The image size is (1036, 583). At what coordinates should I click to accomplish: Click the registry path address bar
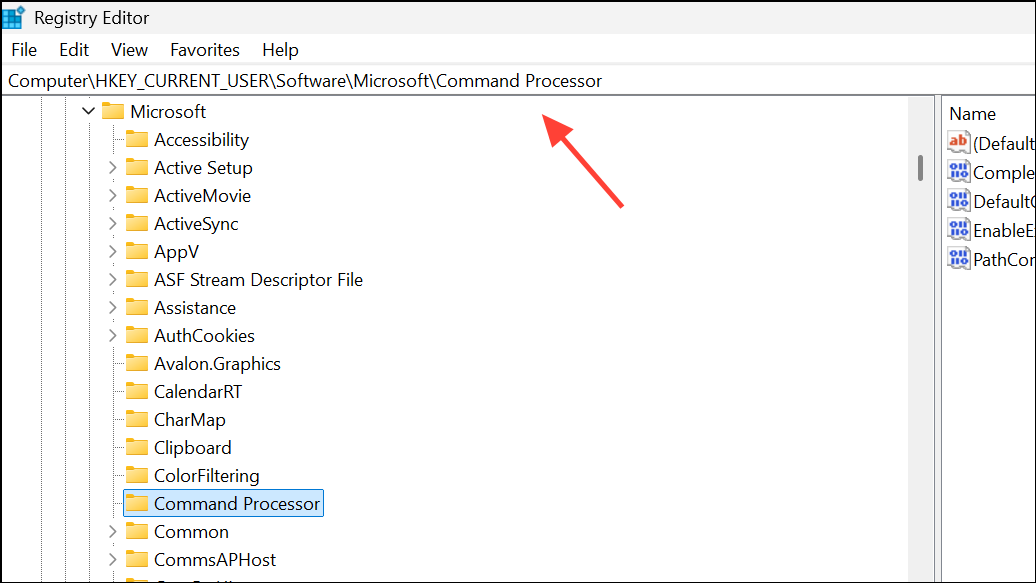pos(518,81)
